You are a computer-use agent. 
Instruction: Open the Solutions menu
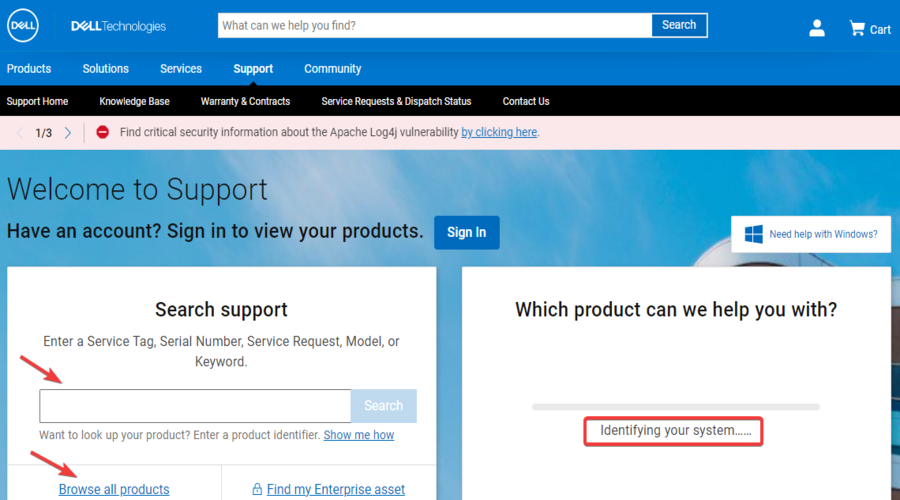106,69
